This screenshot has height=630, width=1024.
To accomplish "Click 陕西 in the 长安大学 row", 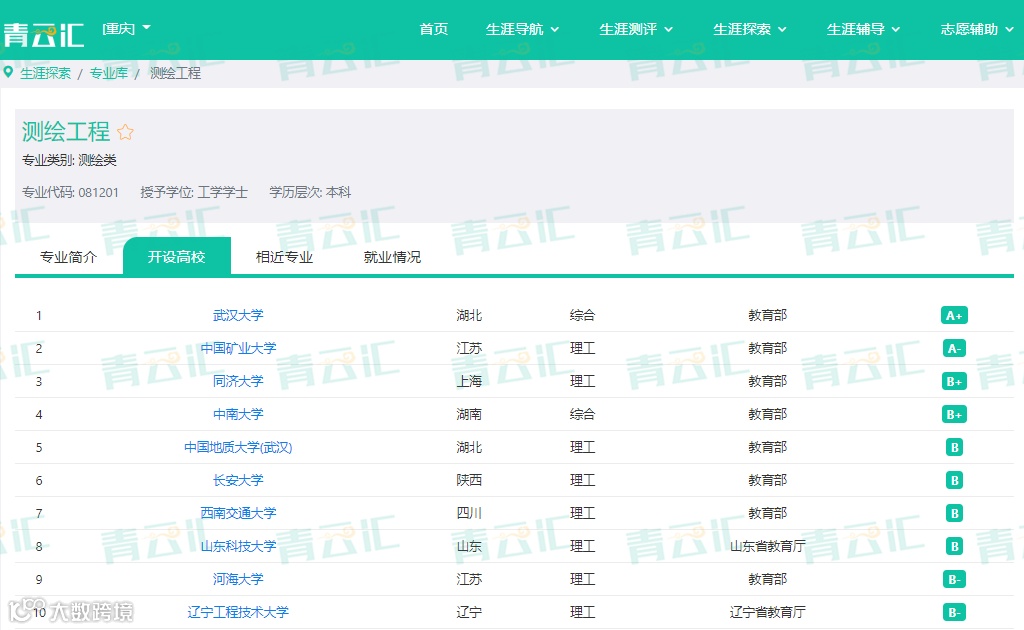I will [x=469, y=480].
